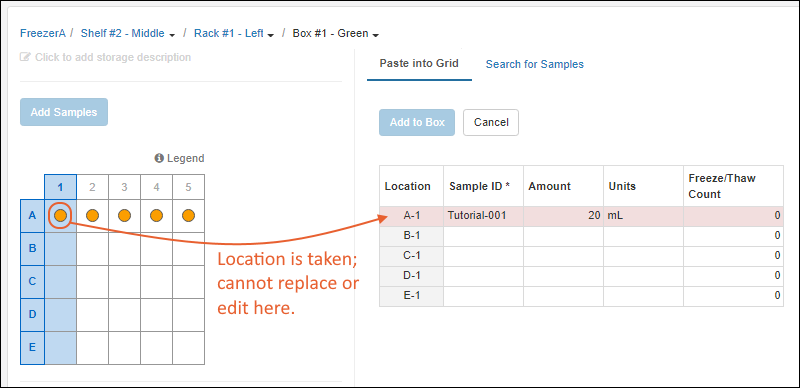Screen dimensions: 800x388
Task: Click the edit storage description pencil icon
Action: (x=25, y=57)
